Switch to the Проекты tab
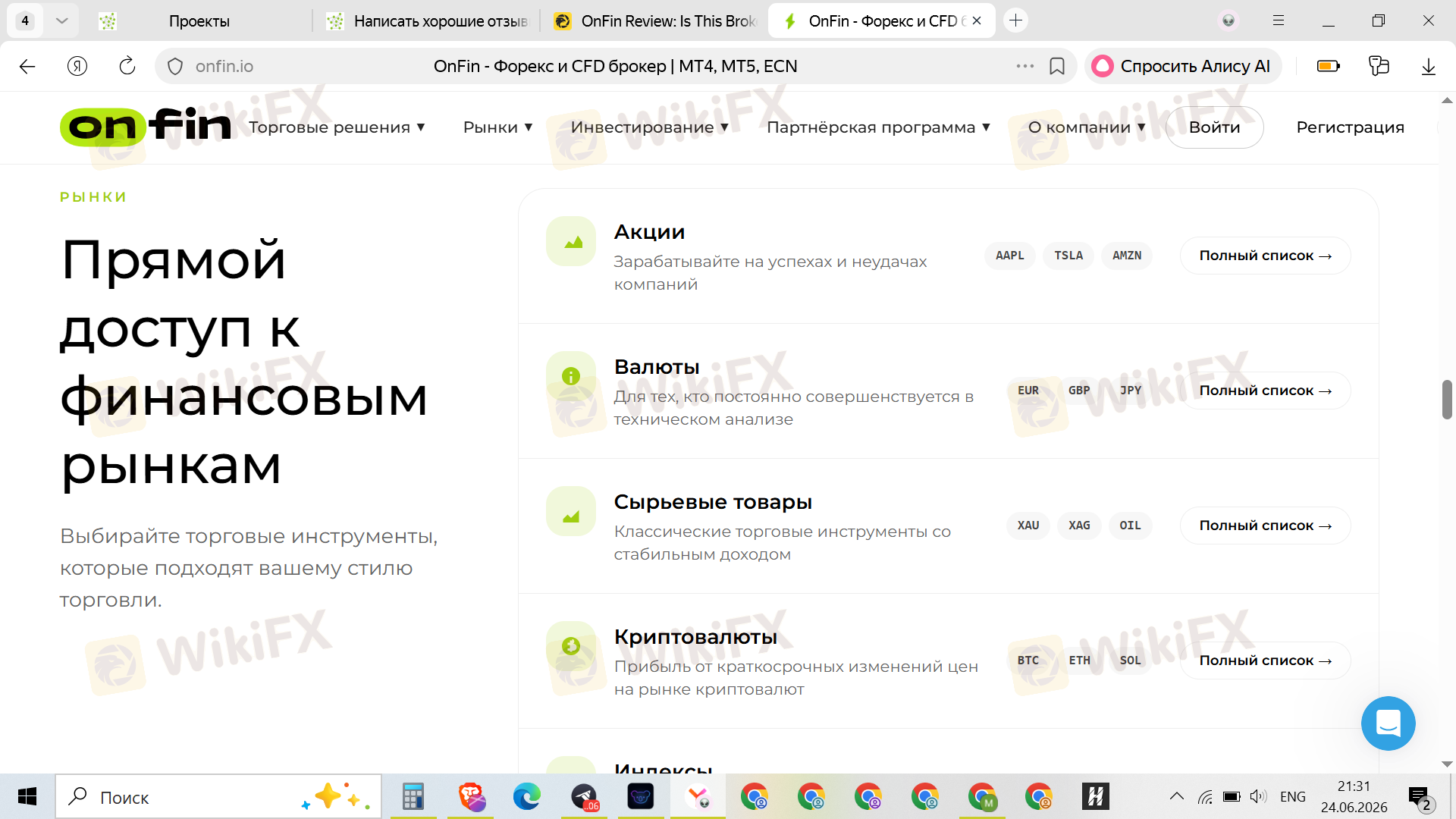 (x=199, y=21)
